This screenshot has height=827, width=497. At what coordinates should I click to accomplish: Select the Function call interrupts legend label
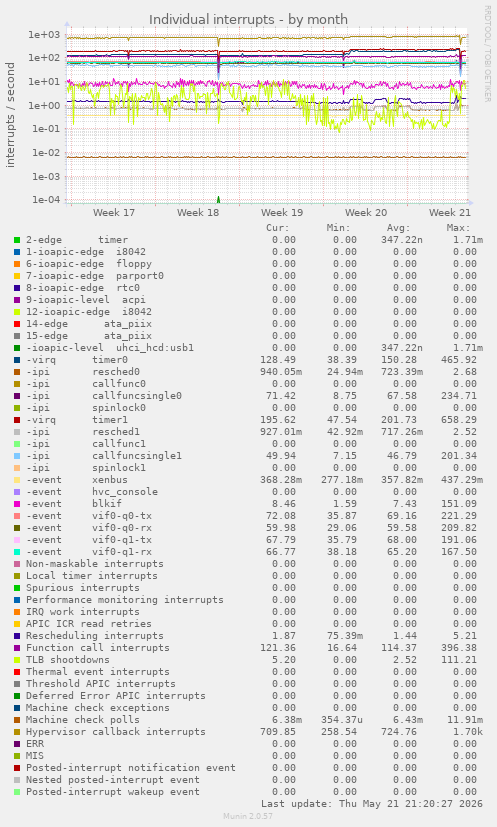tap(98, 648)
